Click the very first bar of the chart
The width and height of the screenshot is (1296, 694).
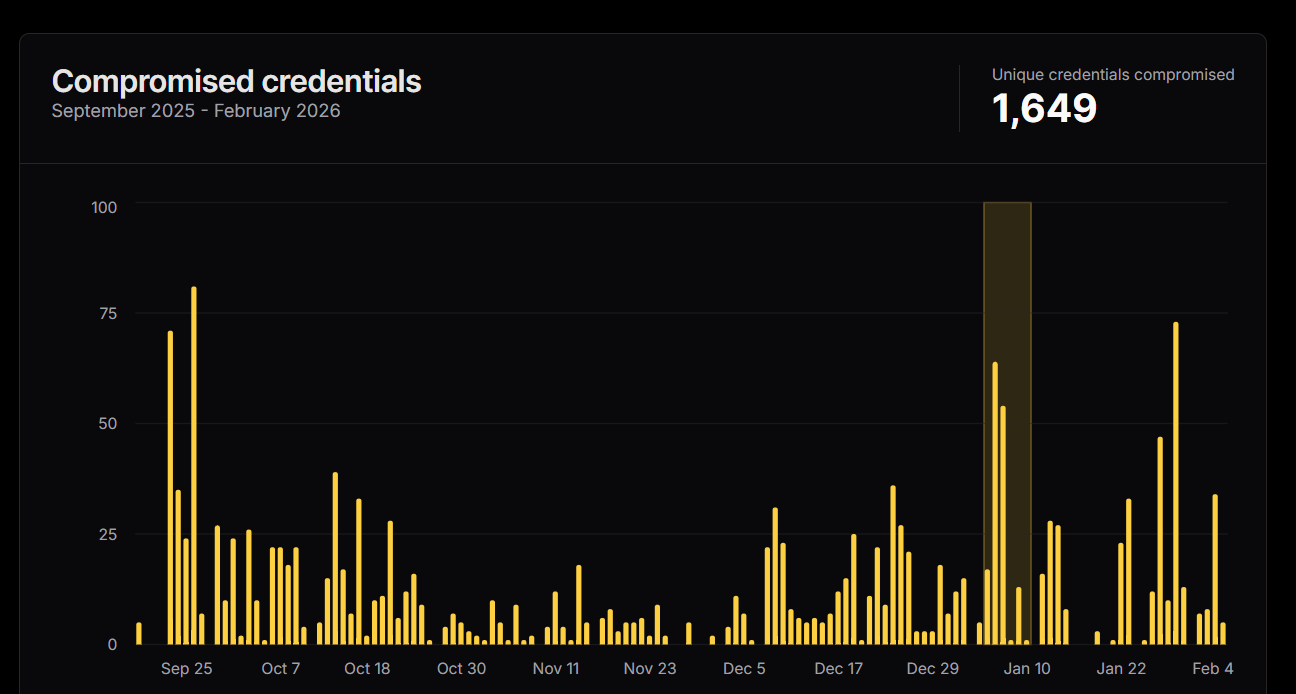[x=139, y=633]
